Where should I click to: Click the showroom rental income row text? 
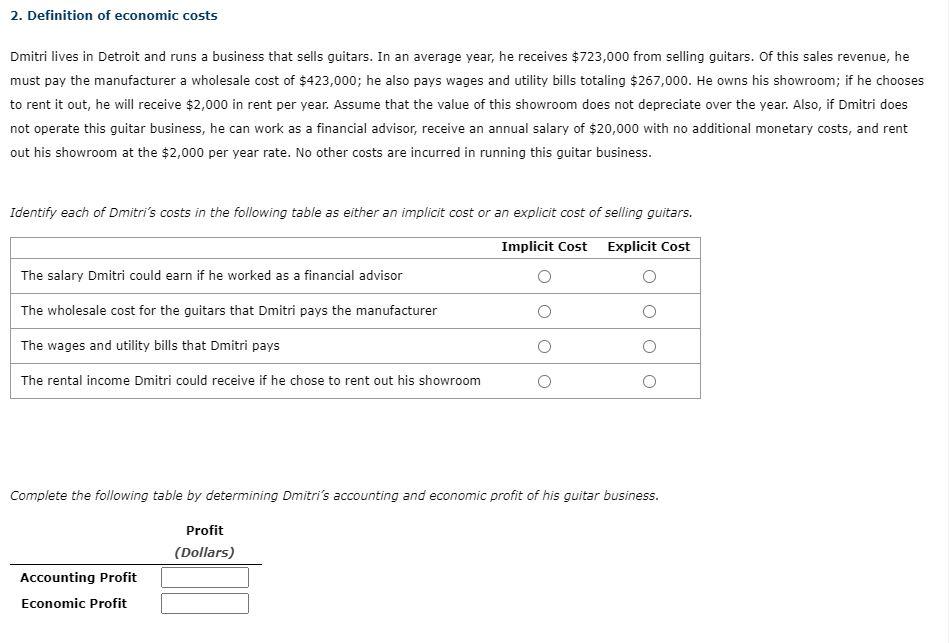coord(251,381)
